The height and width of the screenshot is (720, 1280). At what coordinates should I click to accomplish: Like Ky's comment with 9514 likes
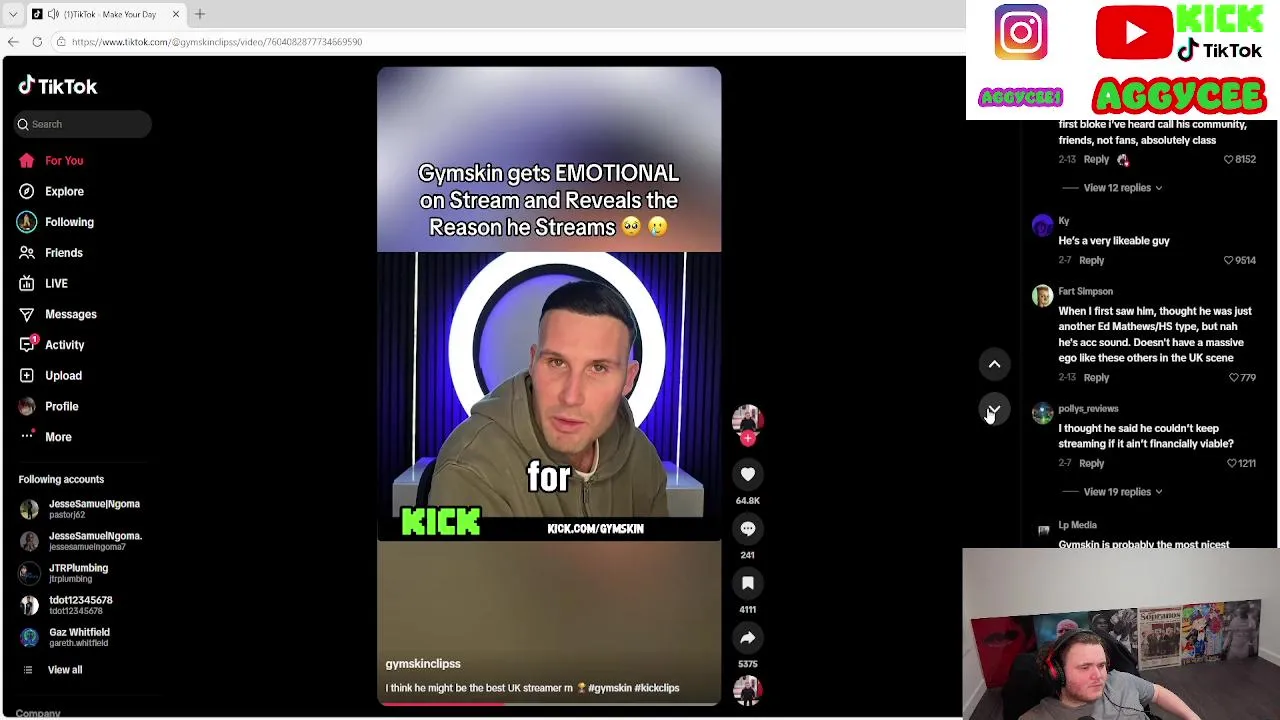pyautogui.click(x=1229, y=260)
